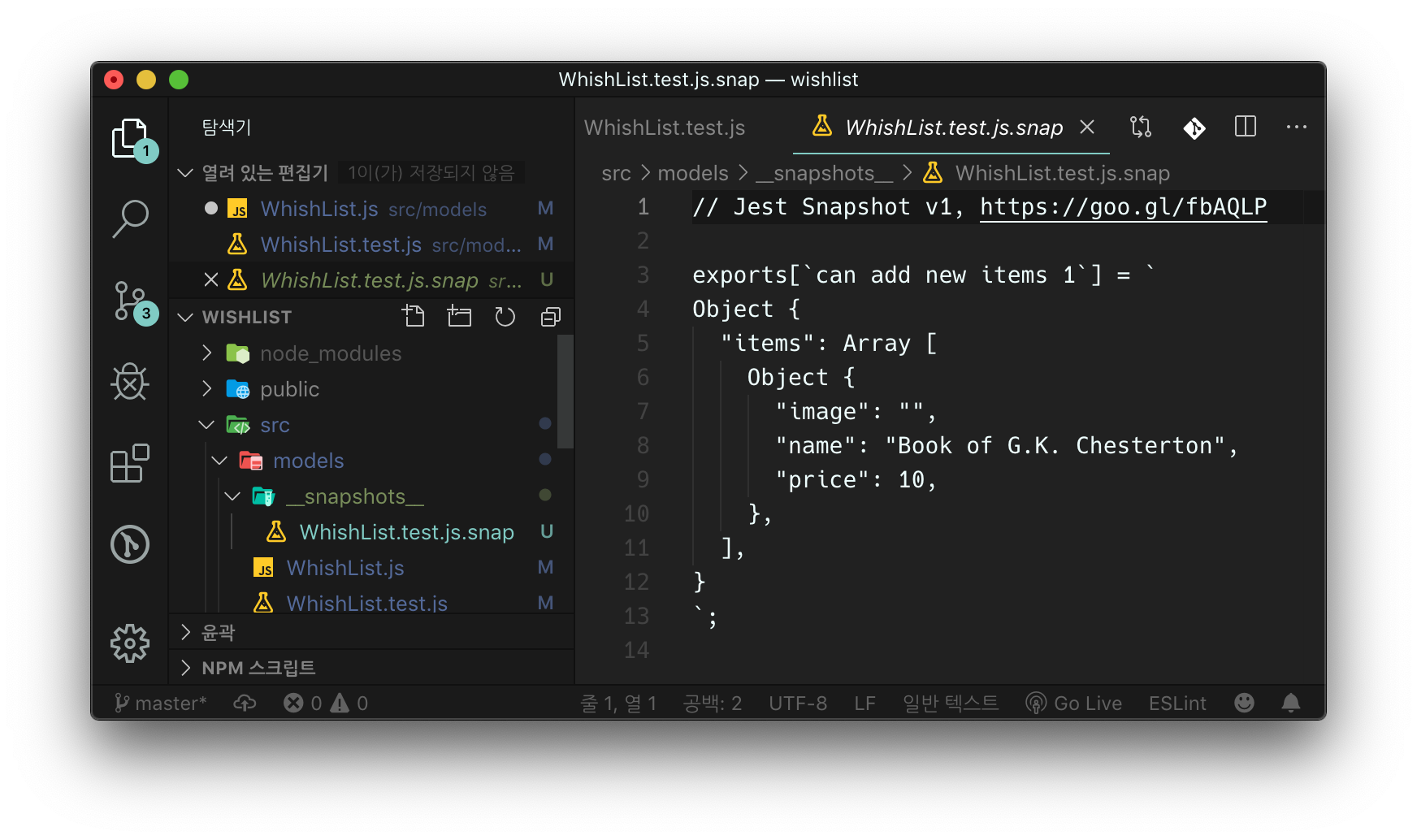The height and width of the screenshot is (840, 1417).
Task: Click the explorer sidebar scrollbar
Action: [565, 392]
